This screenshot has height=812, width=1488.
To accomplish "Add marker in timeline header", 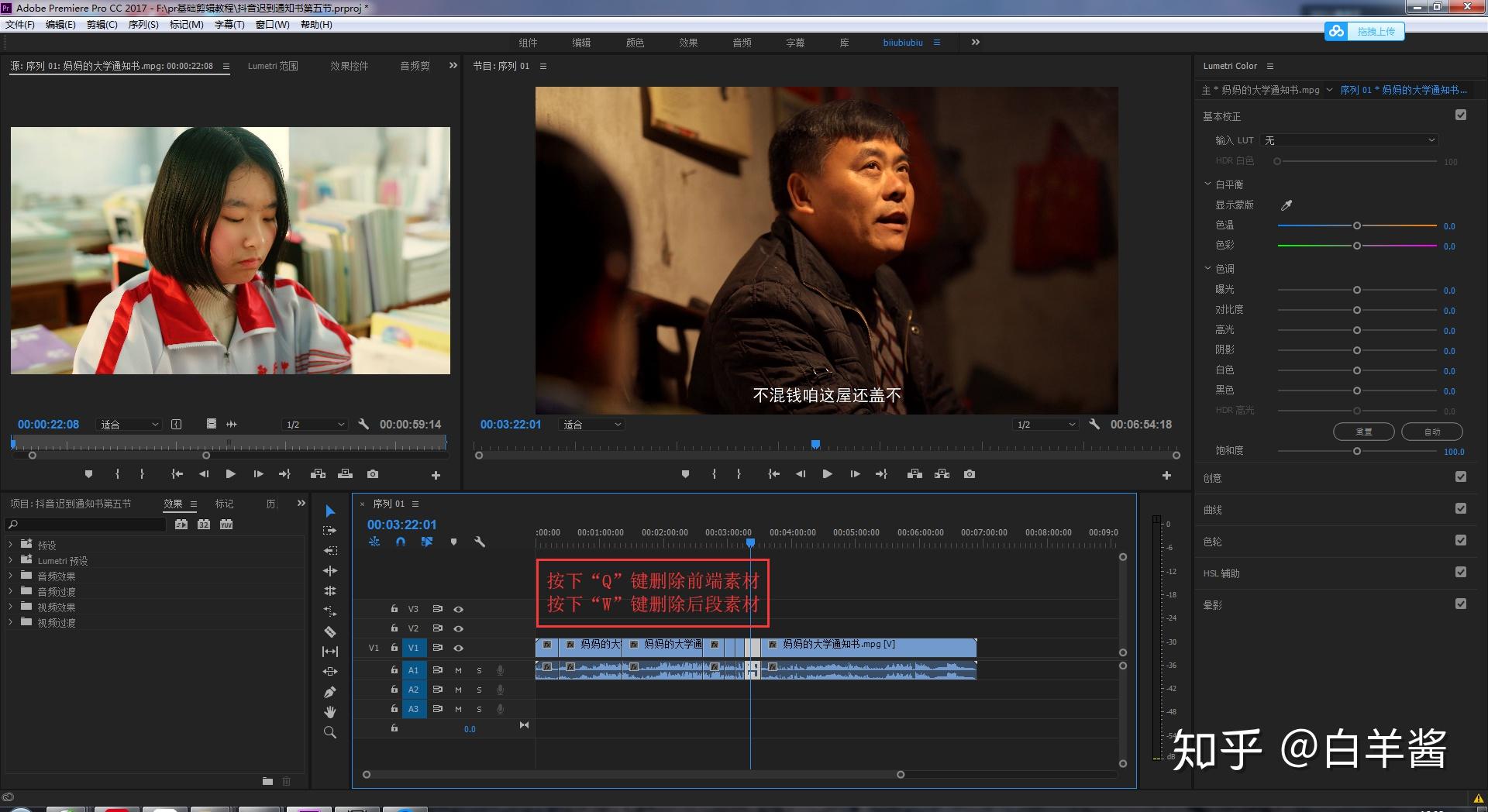I will pyautogui.click(x=454, y=542).
